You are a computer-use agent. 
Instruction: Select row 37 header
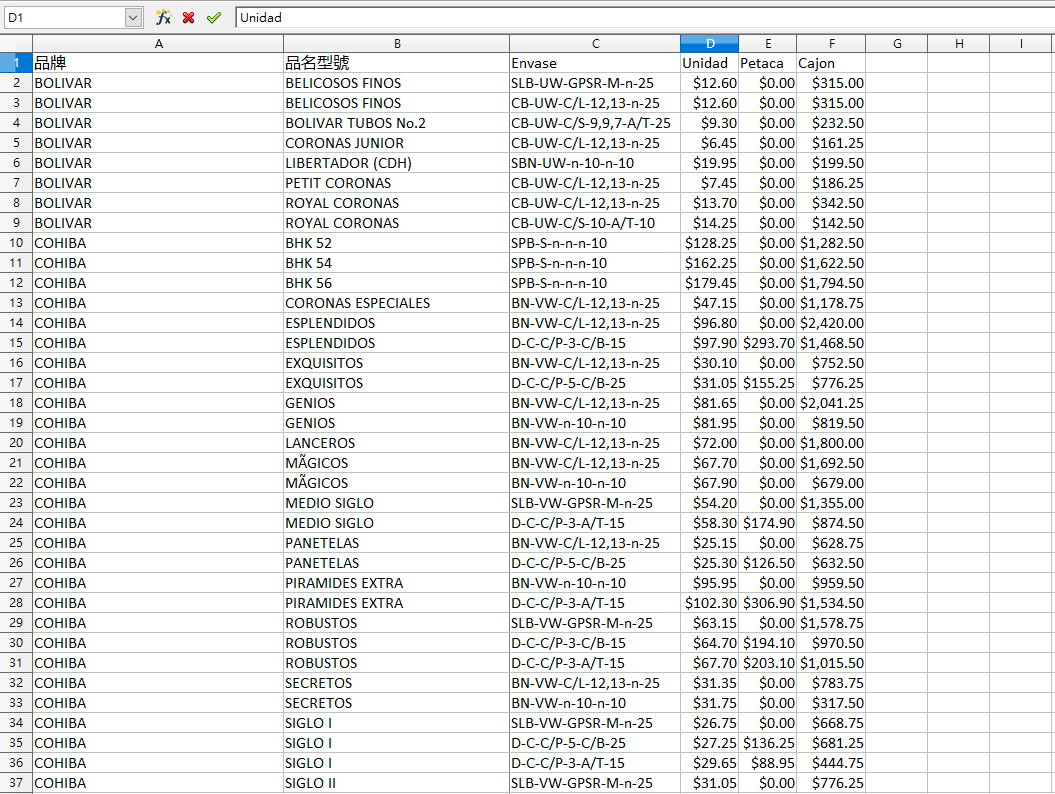point(16,783)
